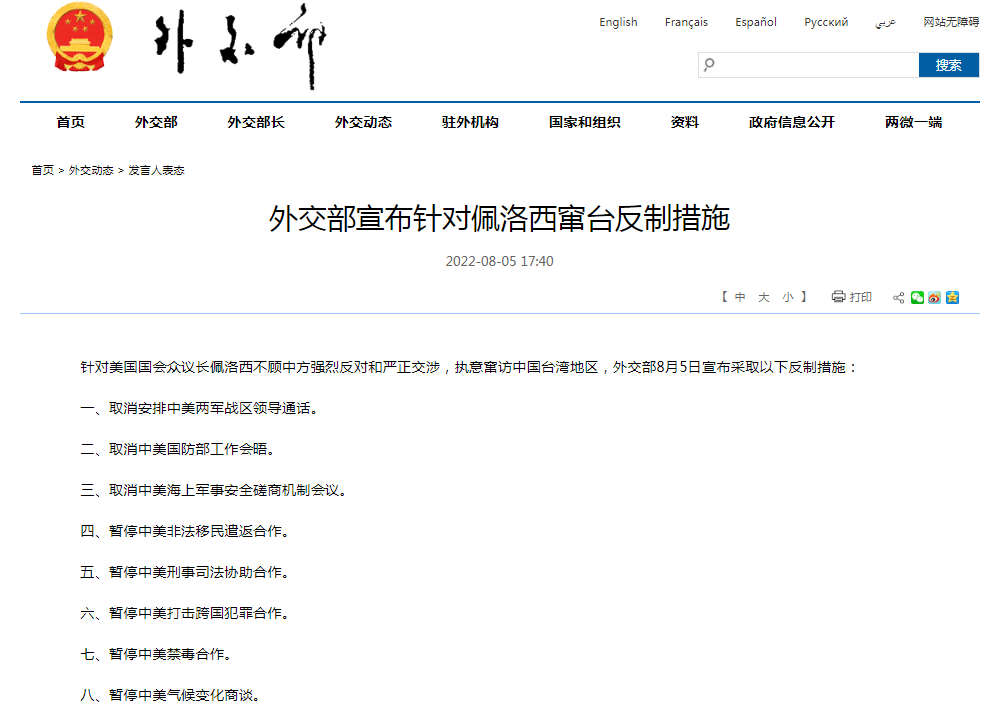The image size is (1002, 706).
Task: Set font size to 中
Action: (740, 297)
